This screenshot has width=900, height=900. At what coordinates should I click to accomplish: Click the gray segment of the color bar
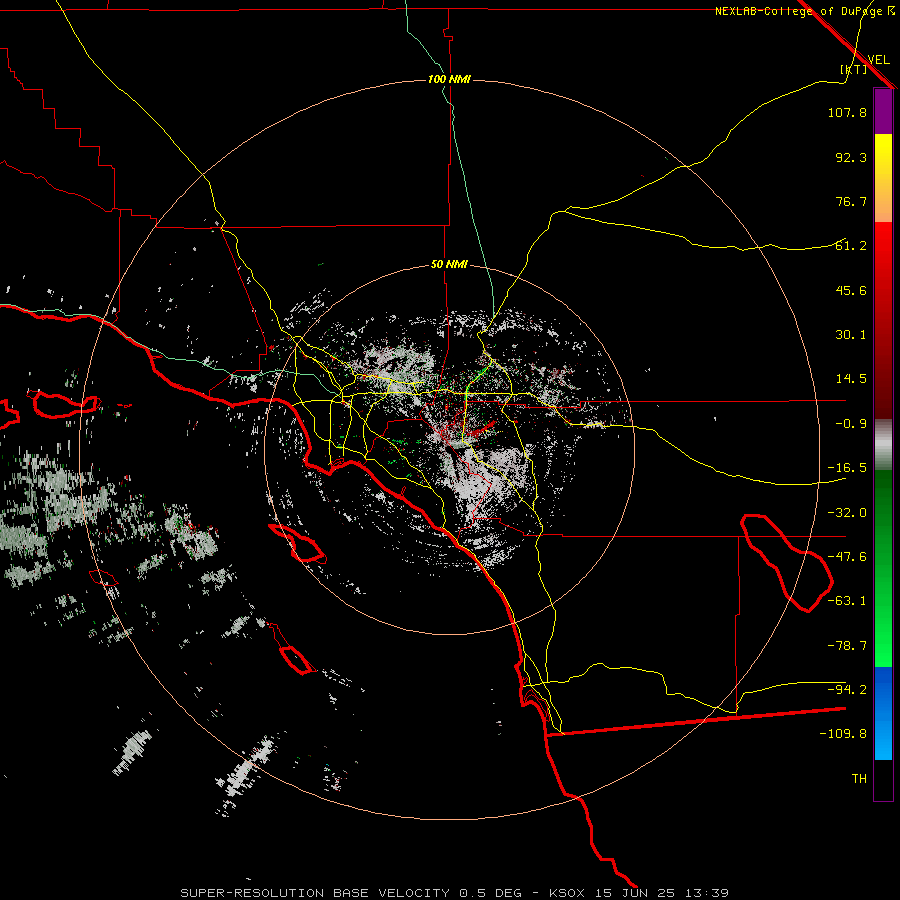(883, 444)
